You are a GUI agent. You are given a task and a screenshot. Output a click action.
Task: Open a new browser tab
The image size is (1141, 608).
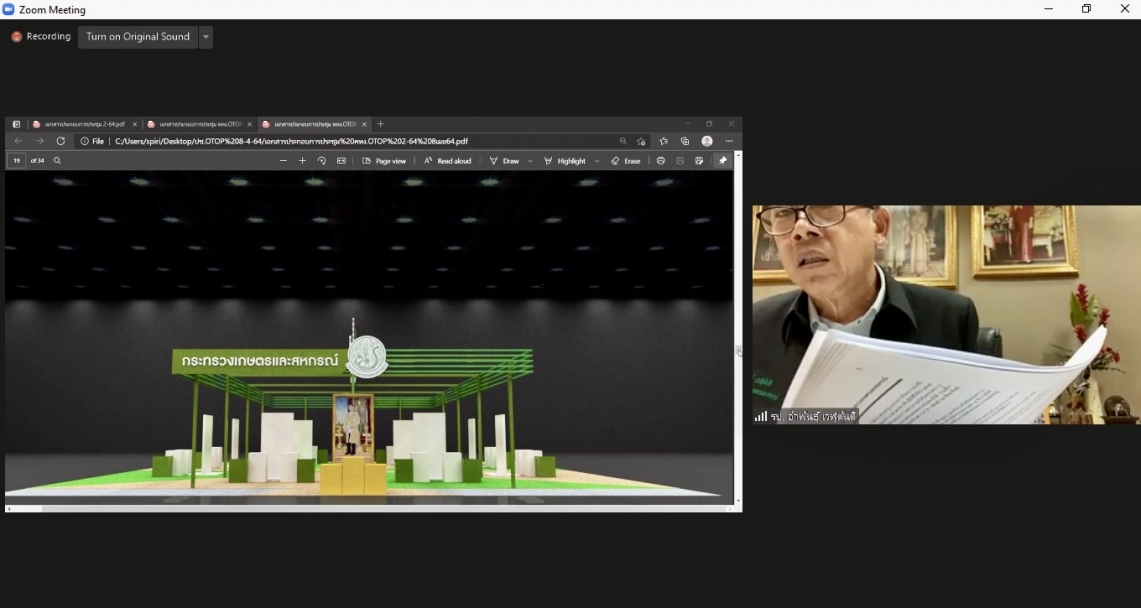[381, 124]
